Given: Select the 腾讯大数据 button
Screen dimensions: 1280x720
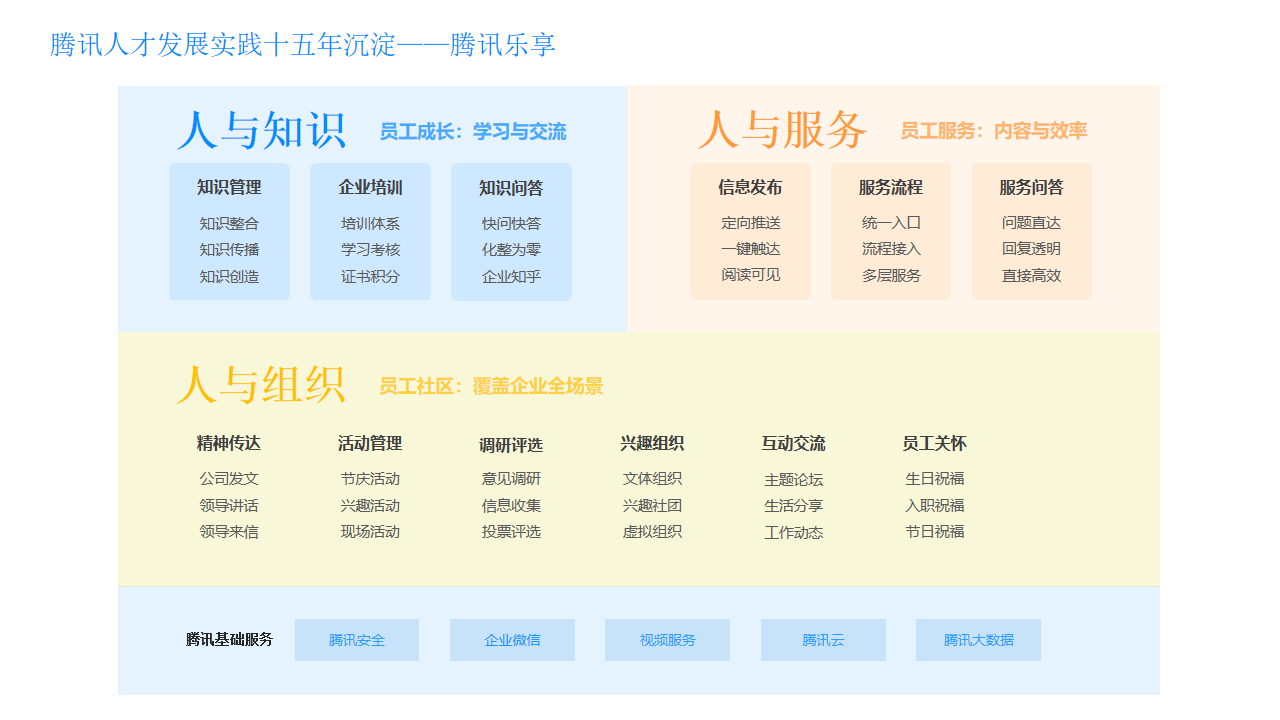Looking at the screenshot, I should pos(978,640).
